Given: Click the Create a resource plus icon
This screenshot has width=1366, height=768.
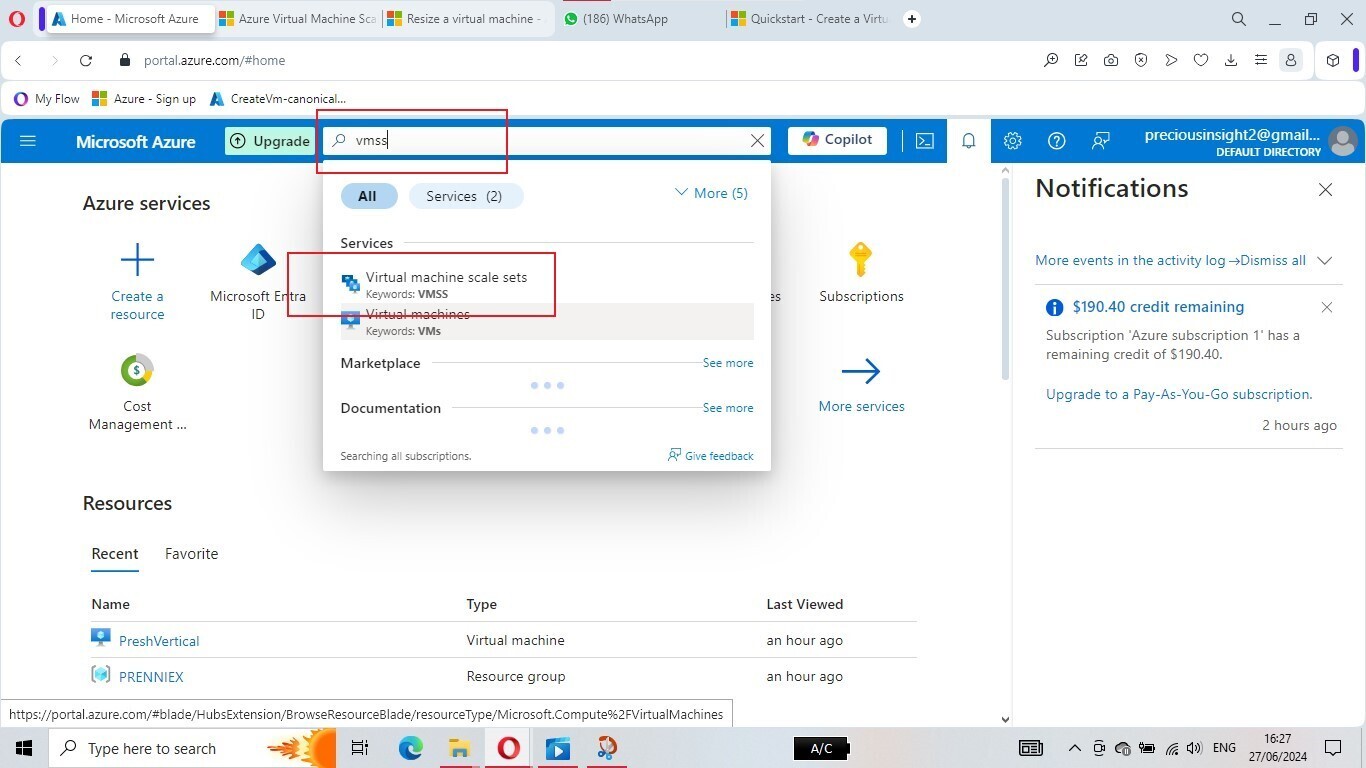Looking at the screenshot, I should [x=137, y=260].
